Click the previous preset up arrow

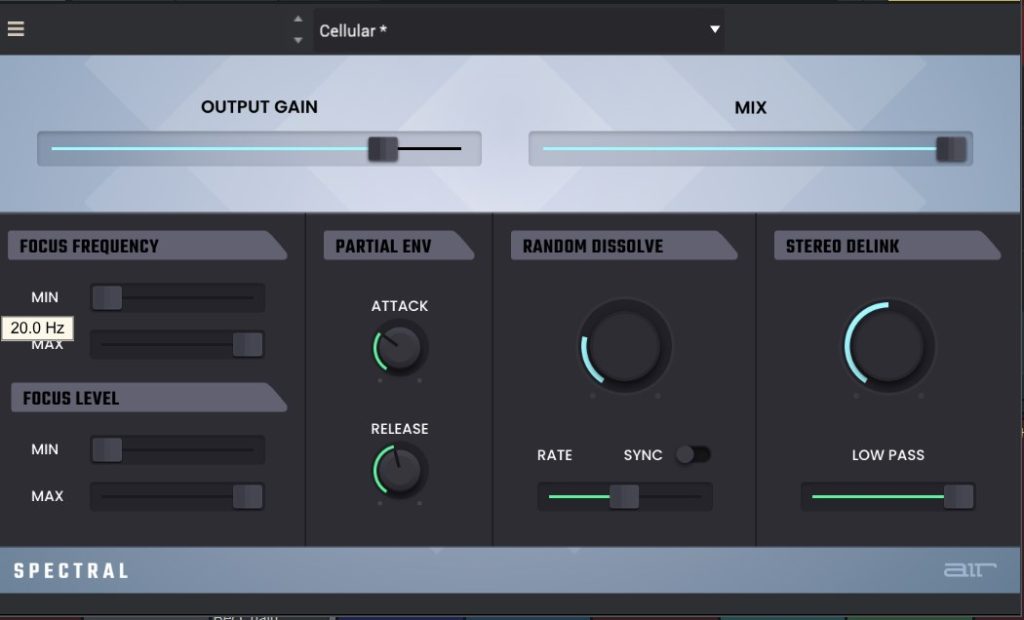[x=297, y=20]
